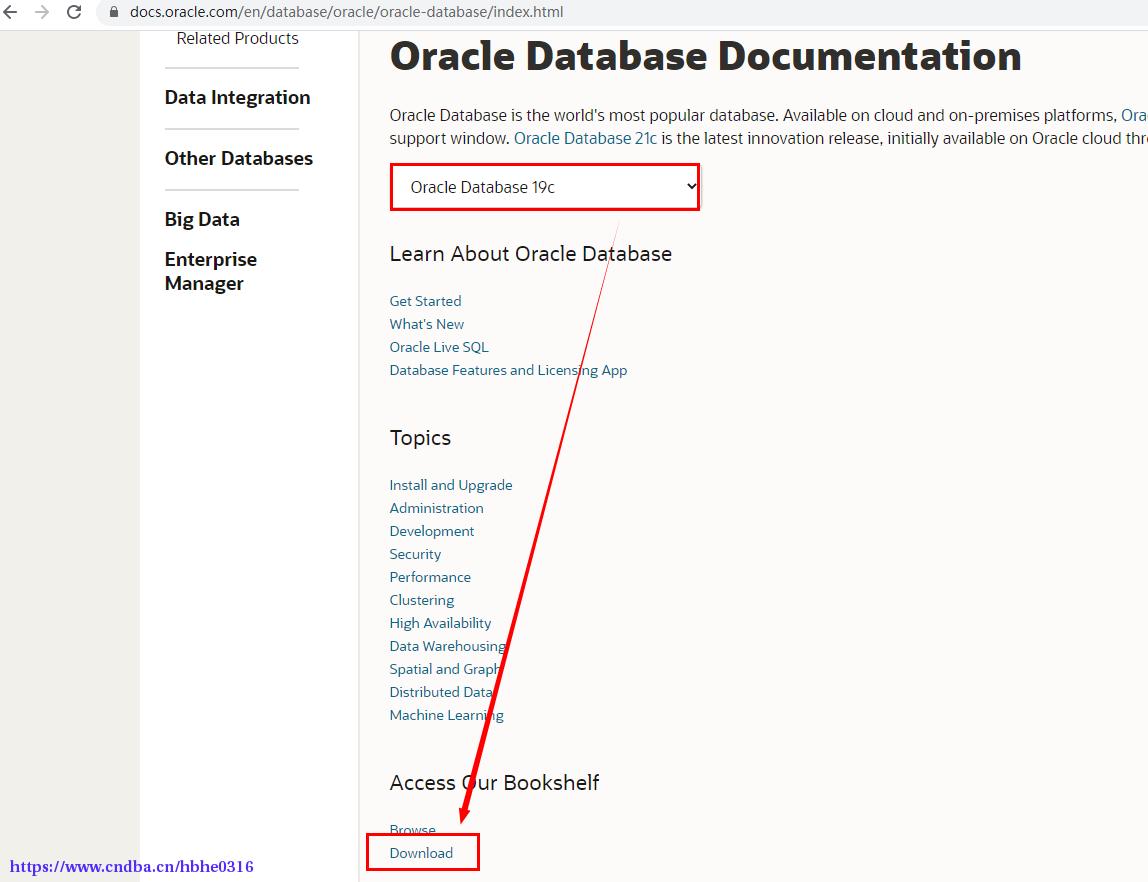Select Enterprise Manager in the sidebar

point(211,272)
